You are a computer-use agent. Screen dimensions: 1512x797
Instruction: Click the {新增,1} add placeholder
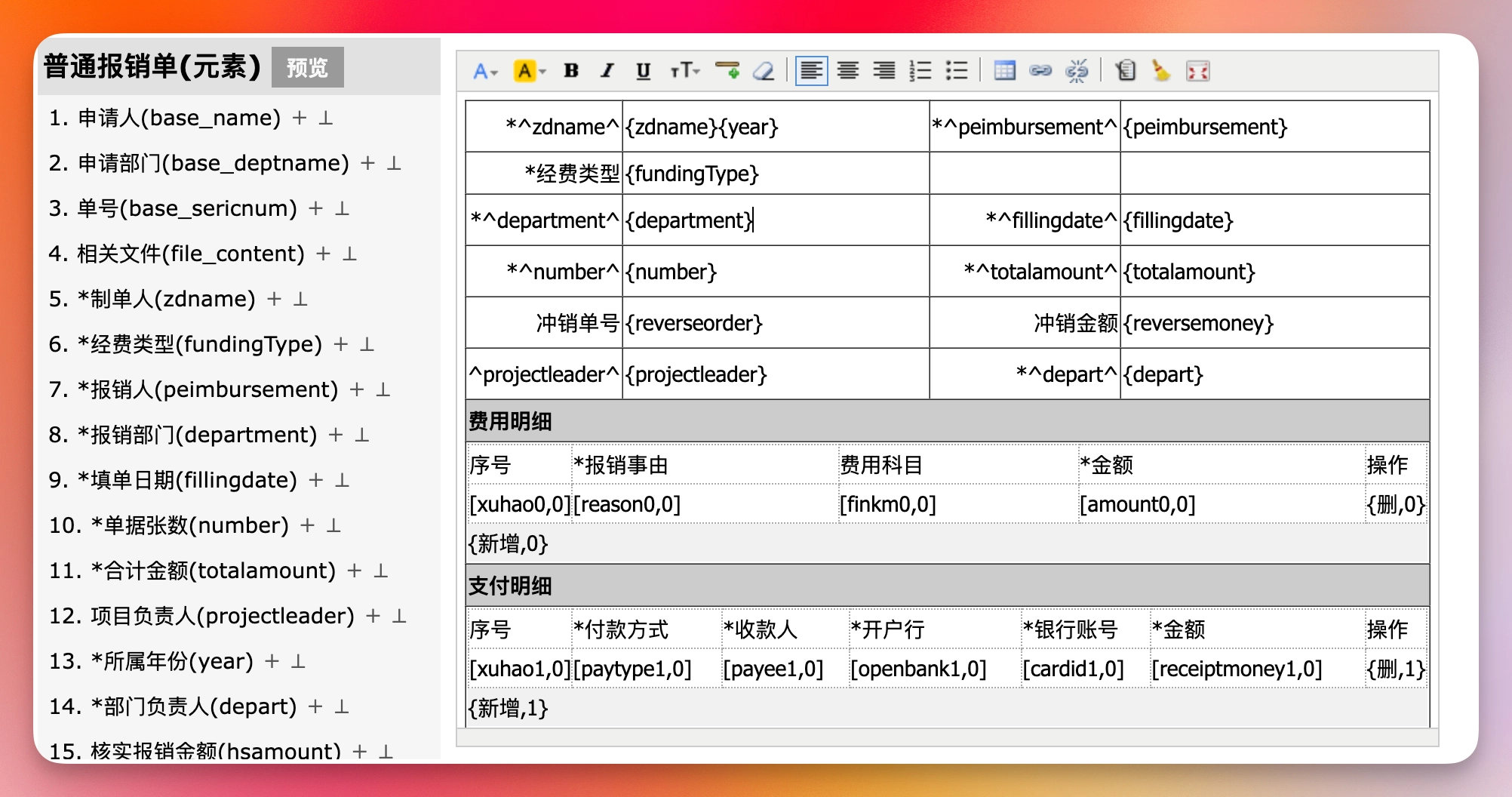(x=509, y=708)
